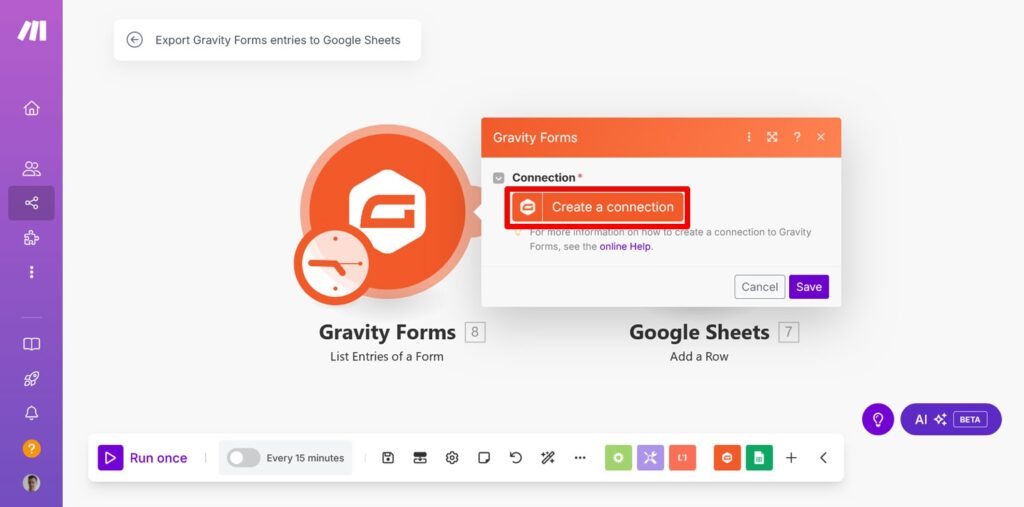
Task: Click the Google Sheets favorite icon in toolbar
Action: coord(759,458)
